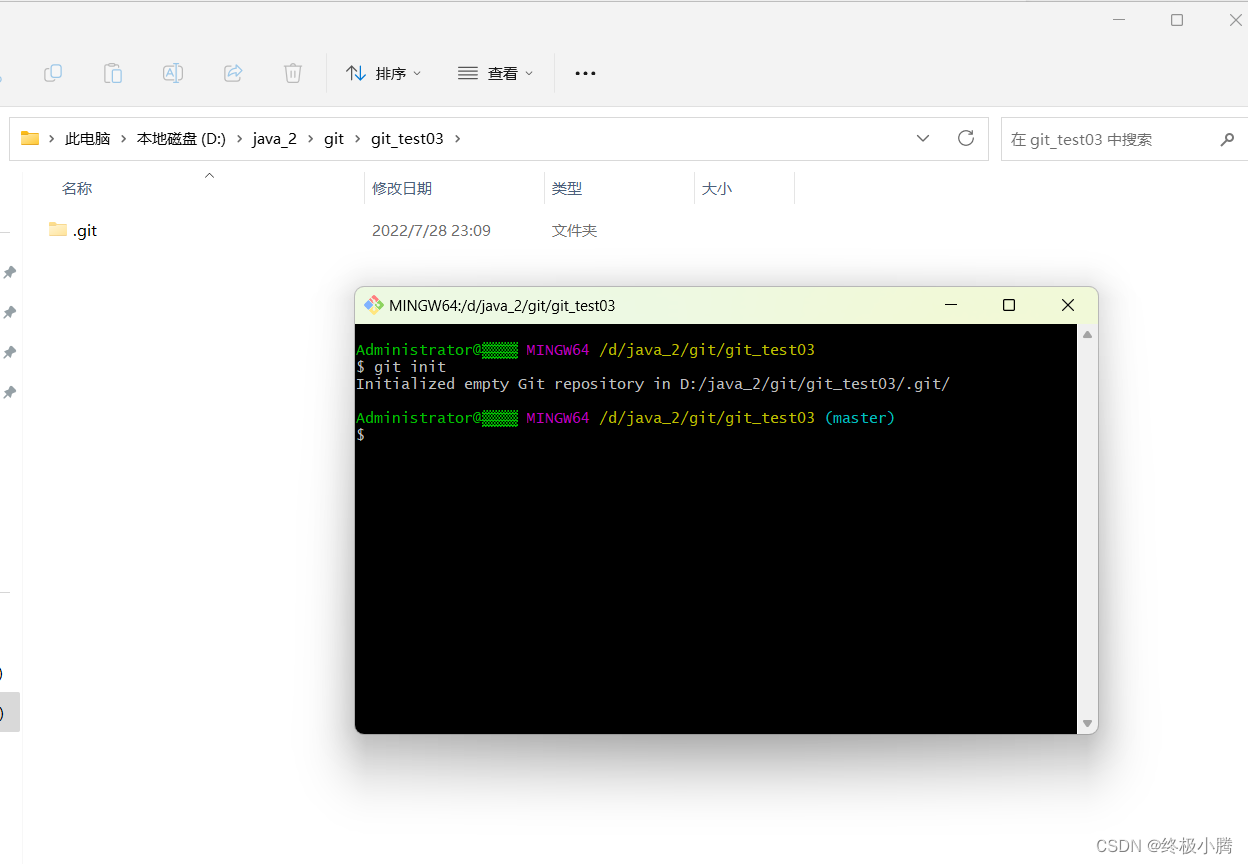This screenshot has height=864, width=1248.
Task: Click the Copy icon in Explorer toolbar
Action: coord(53,72)
